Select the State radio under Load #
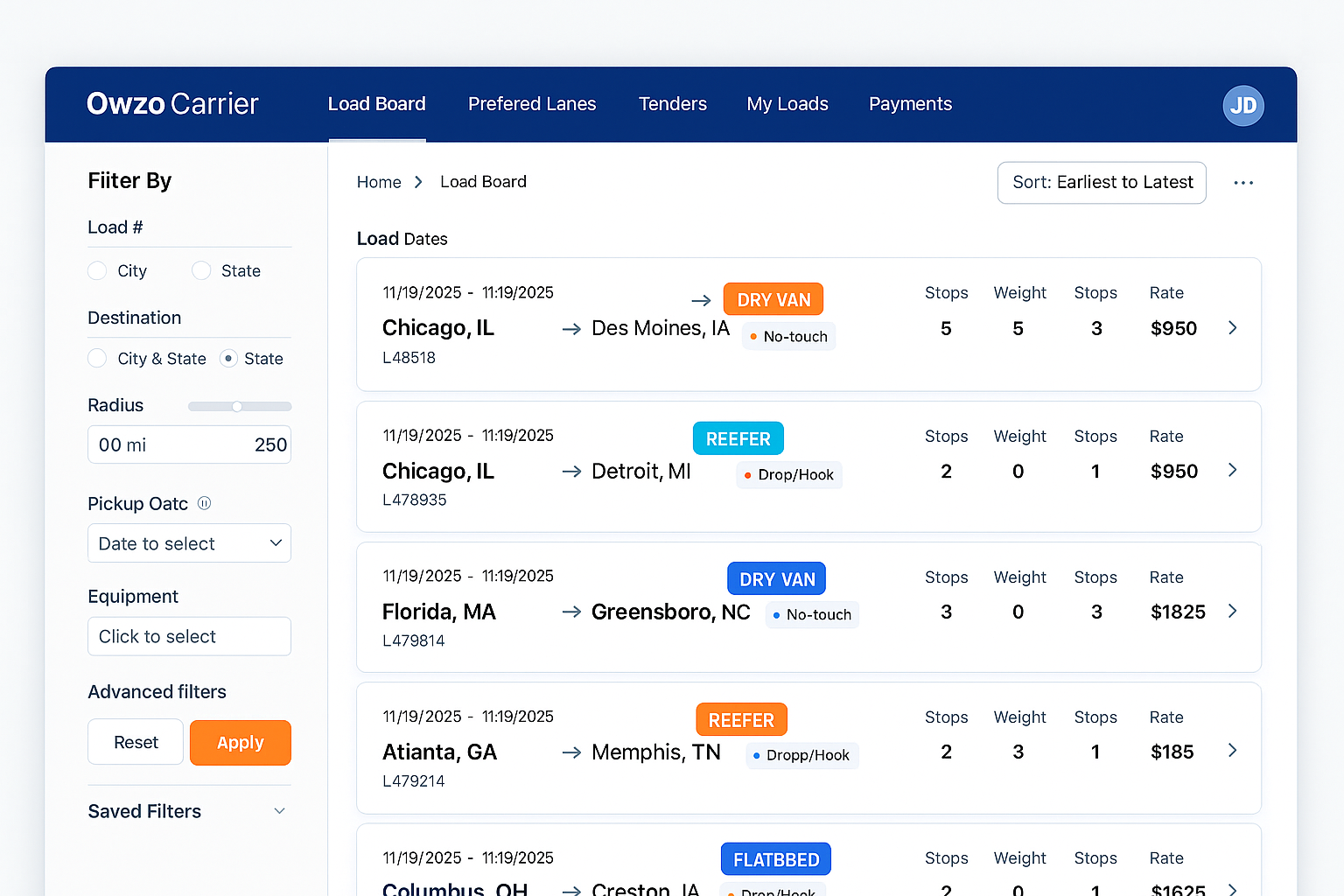This screenshot has height=896, width=1344. [201, 271]
